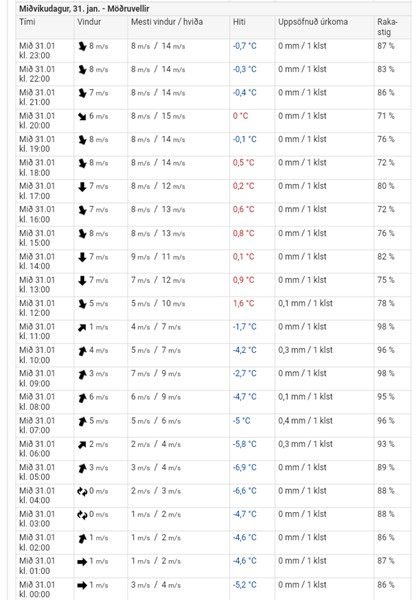The width and height of the screenshot is (416, 600).
Task: Click the wind arrow at kl. 06:00
Action: click(82, 445)
